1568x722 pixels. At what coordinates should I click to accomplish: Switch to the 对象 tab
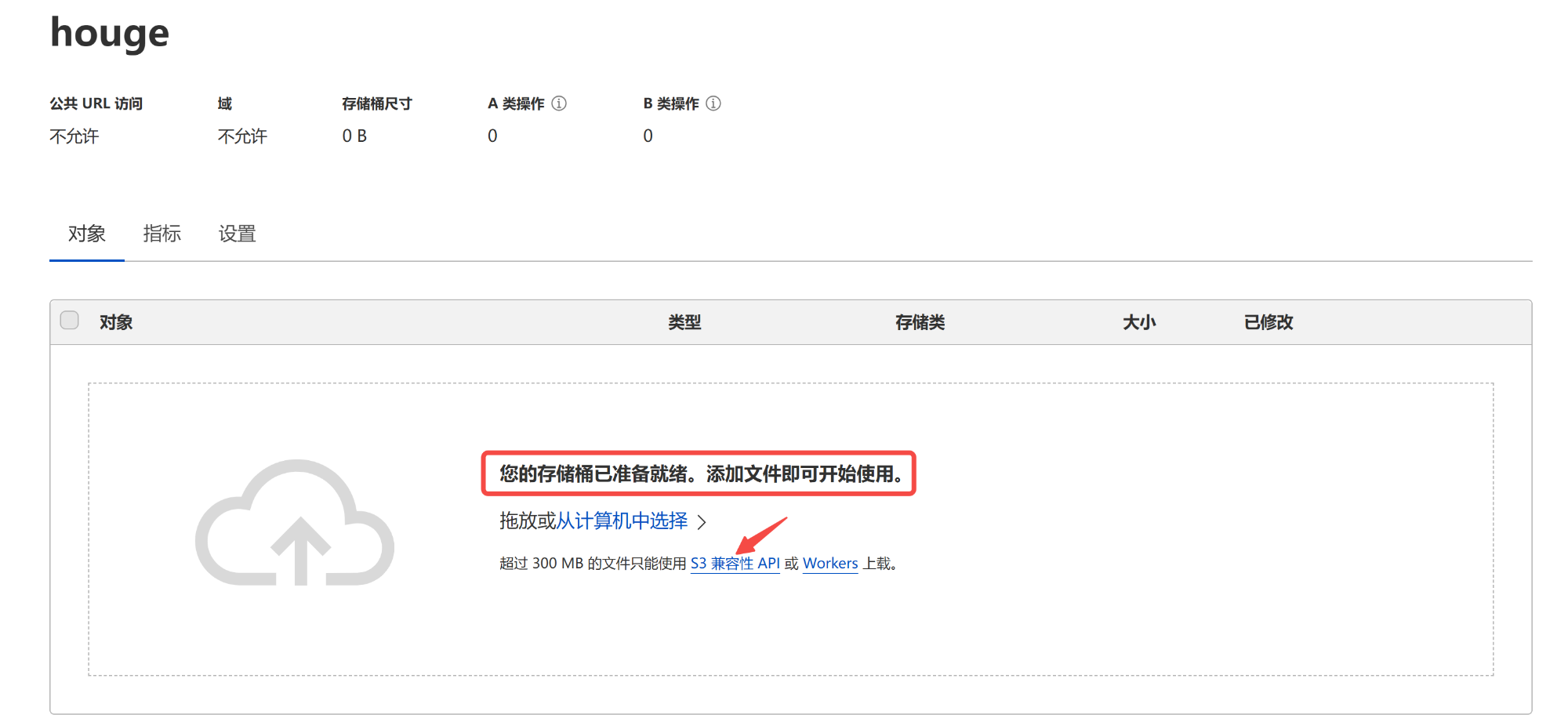point(87,234)
